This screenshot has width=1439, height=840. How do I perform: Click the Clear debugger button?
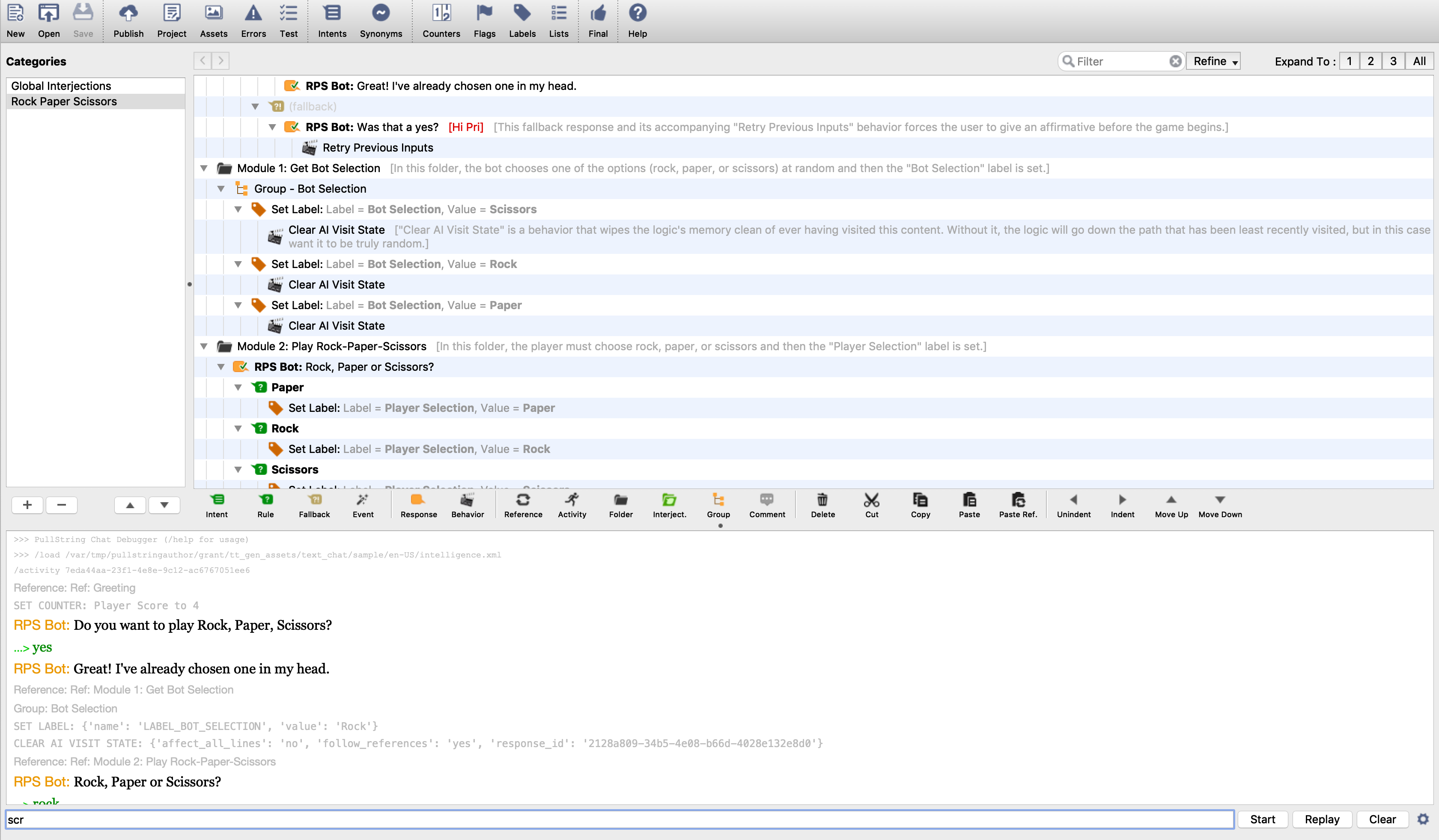pos(1382,819)
